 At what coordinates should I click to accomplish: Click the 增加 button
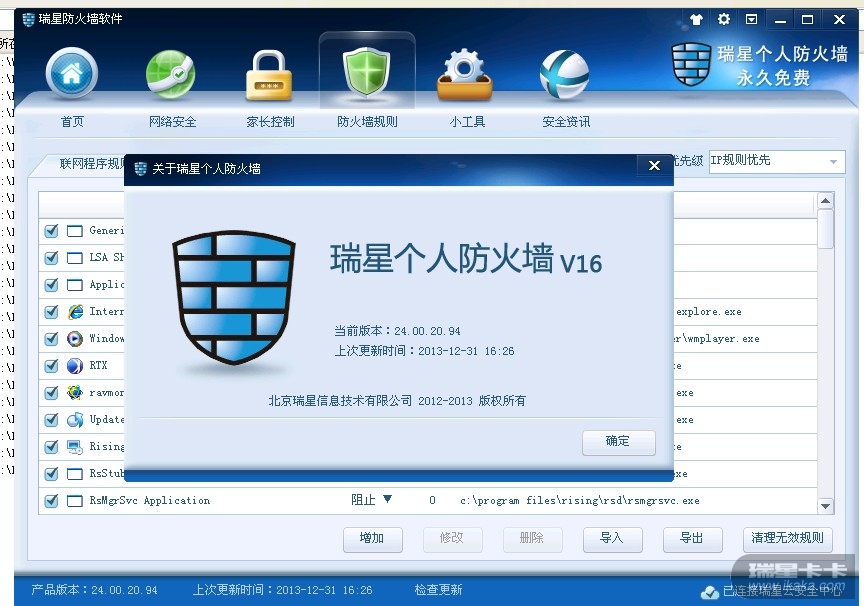[372, 539]
